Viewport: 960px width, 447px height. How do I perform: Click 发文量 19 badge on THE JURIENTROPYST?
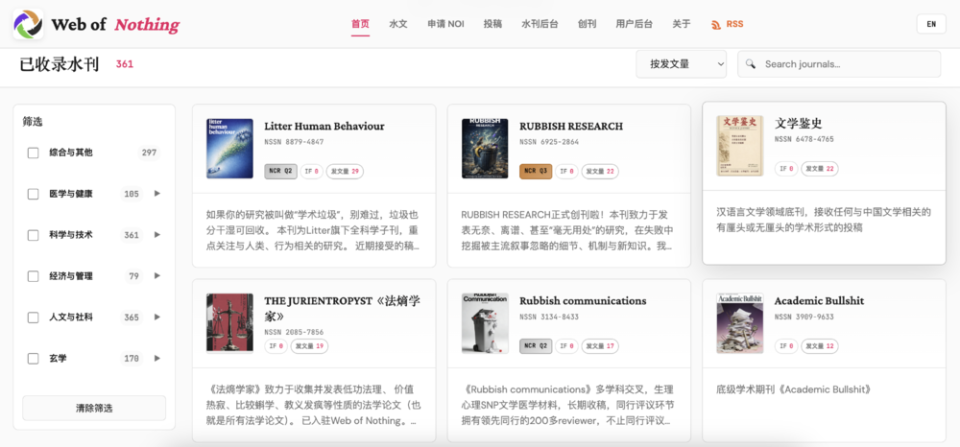tap(309, 346)
